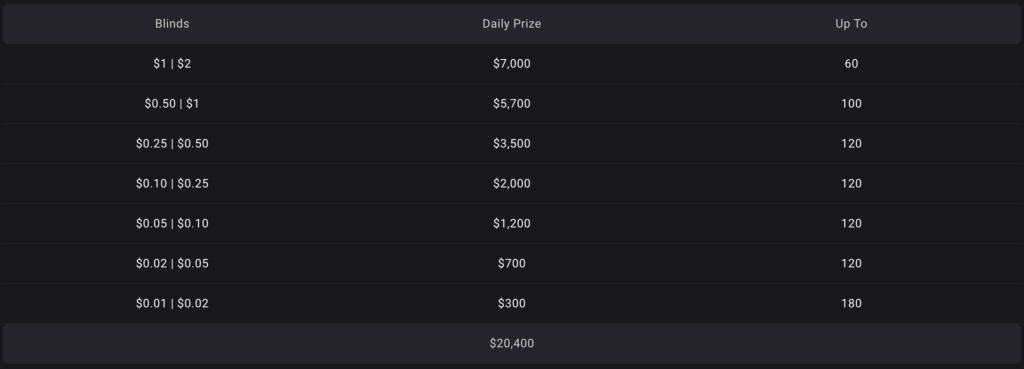Select the $0.50 | $1 blinds cell
1024x369 pixels.
tap(172, 104)
